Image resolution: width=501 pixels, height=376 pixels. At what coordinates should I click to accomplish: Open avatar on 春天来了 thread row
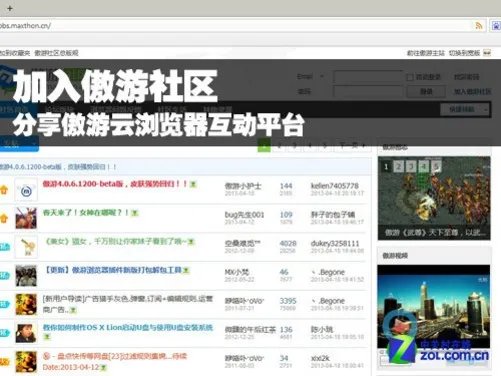(x=26, y=218)
